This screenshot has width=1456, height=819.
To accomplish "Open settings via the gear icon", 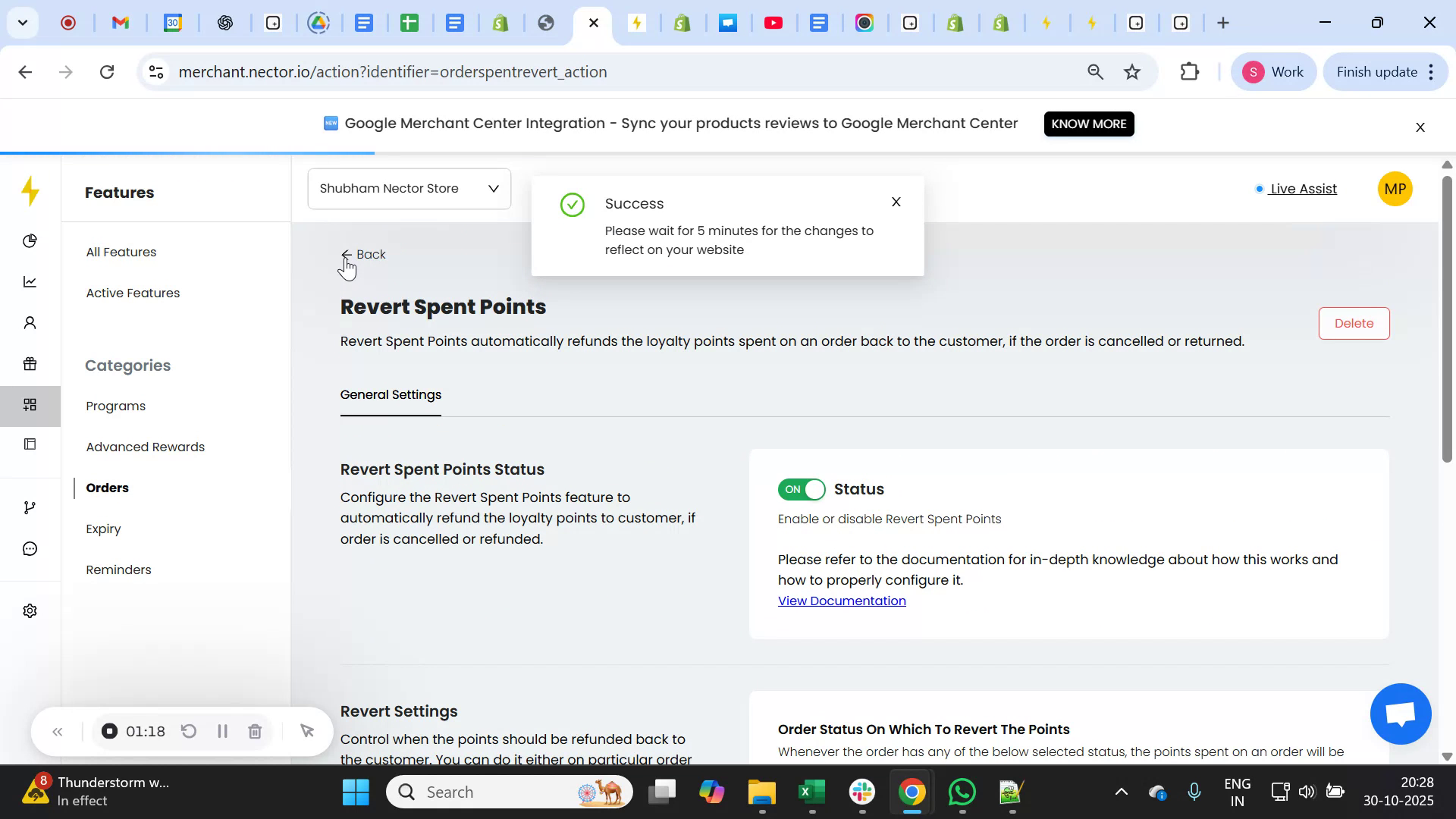I will point(30,610).
